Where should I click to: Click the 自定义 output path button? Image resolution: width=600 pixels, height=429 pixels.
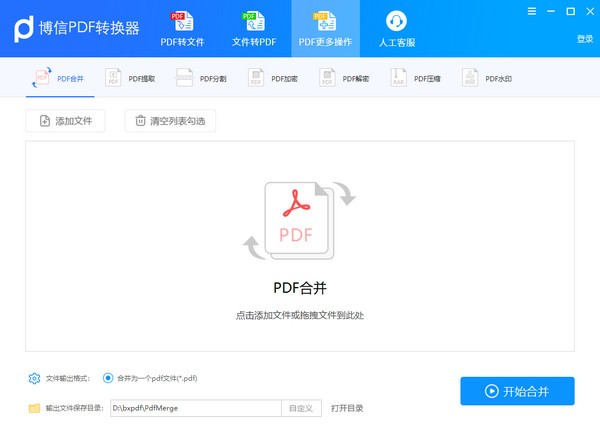pyautogui.click(x=300, y=408)
